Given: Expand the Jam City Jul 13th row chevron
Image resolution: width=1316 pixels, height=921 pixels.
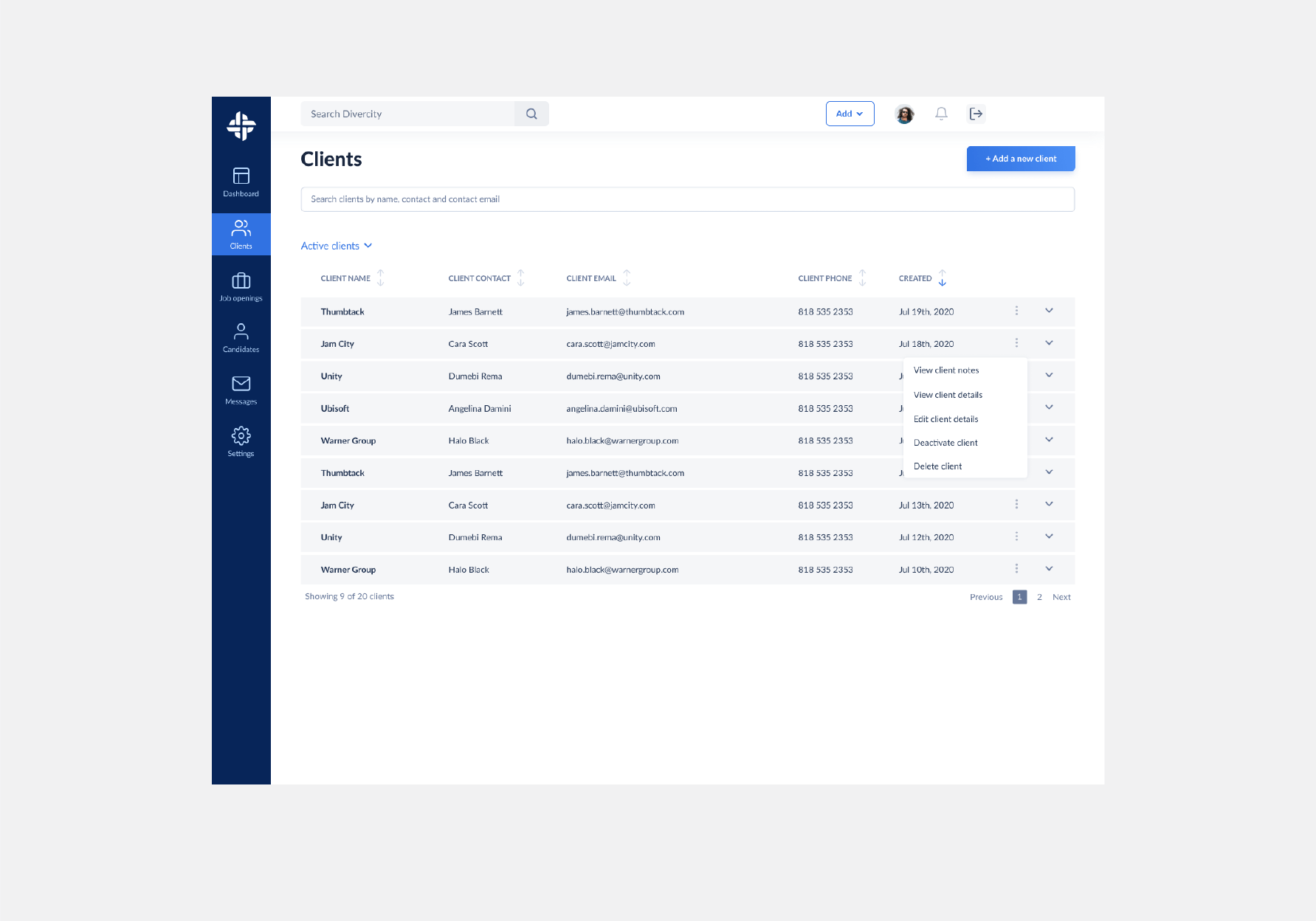Looking at the screenshot, I should click(1049, 504).
